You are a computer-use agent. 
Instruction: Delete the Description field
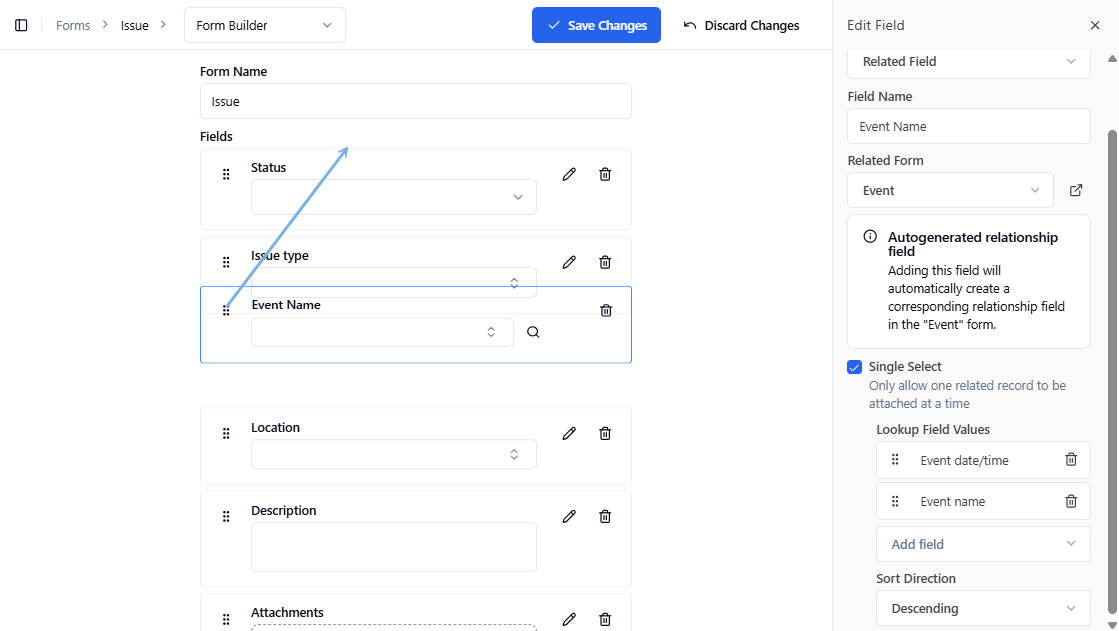(605, 516)
